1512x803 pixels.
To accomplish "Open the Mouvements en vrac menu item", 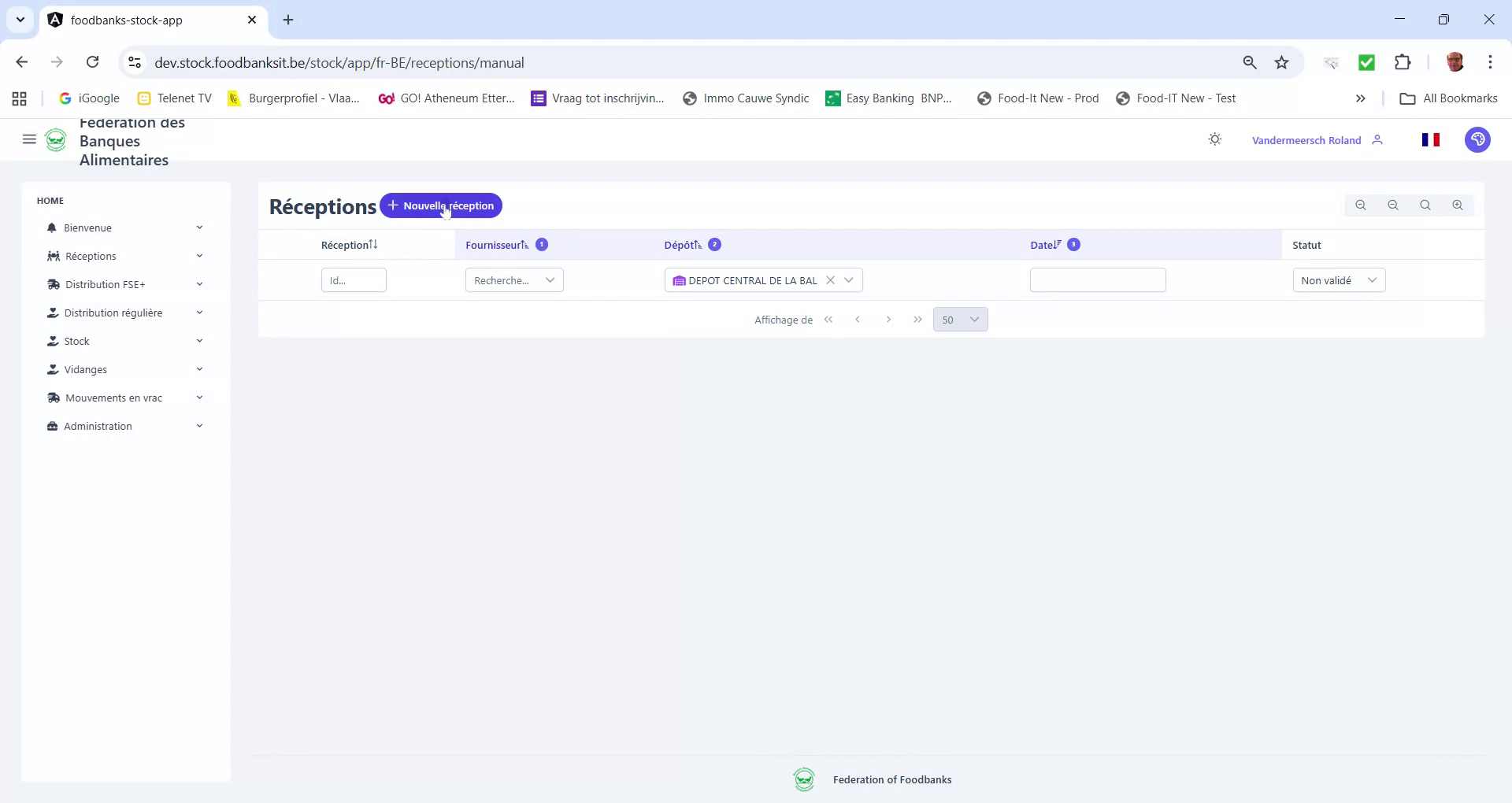I will click(x=113, y=398).
